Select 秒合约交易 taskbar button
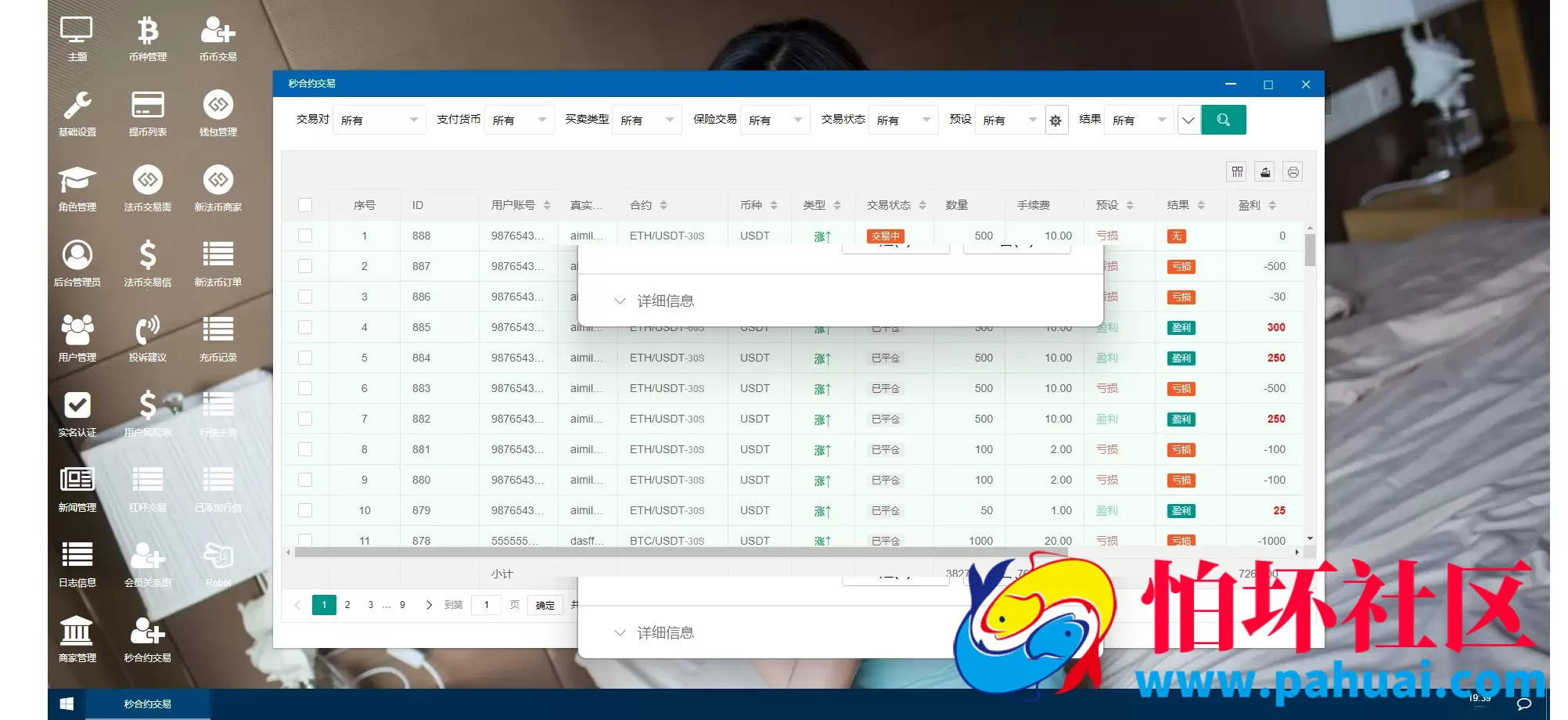This screenshot has width=1568, height=720. point(148,704)
